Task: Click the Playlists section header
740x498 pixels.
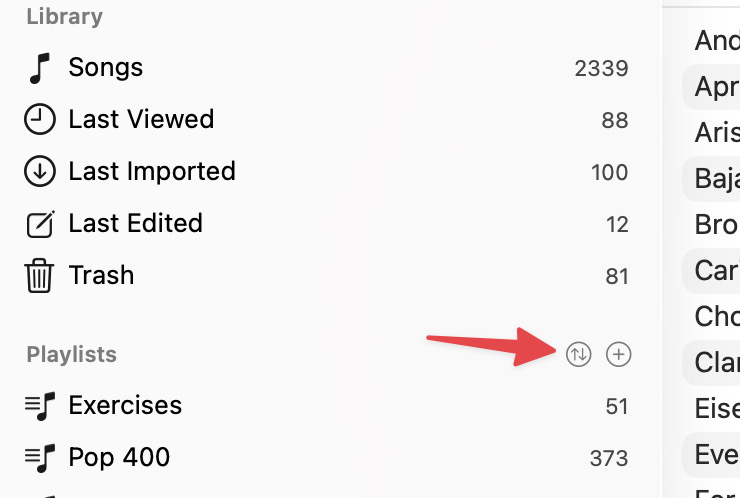Action: click(x=71, y=355)
